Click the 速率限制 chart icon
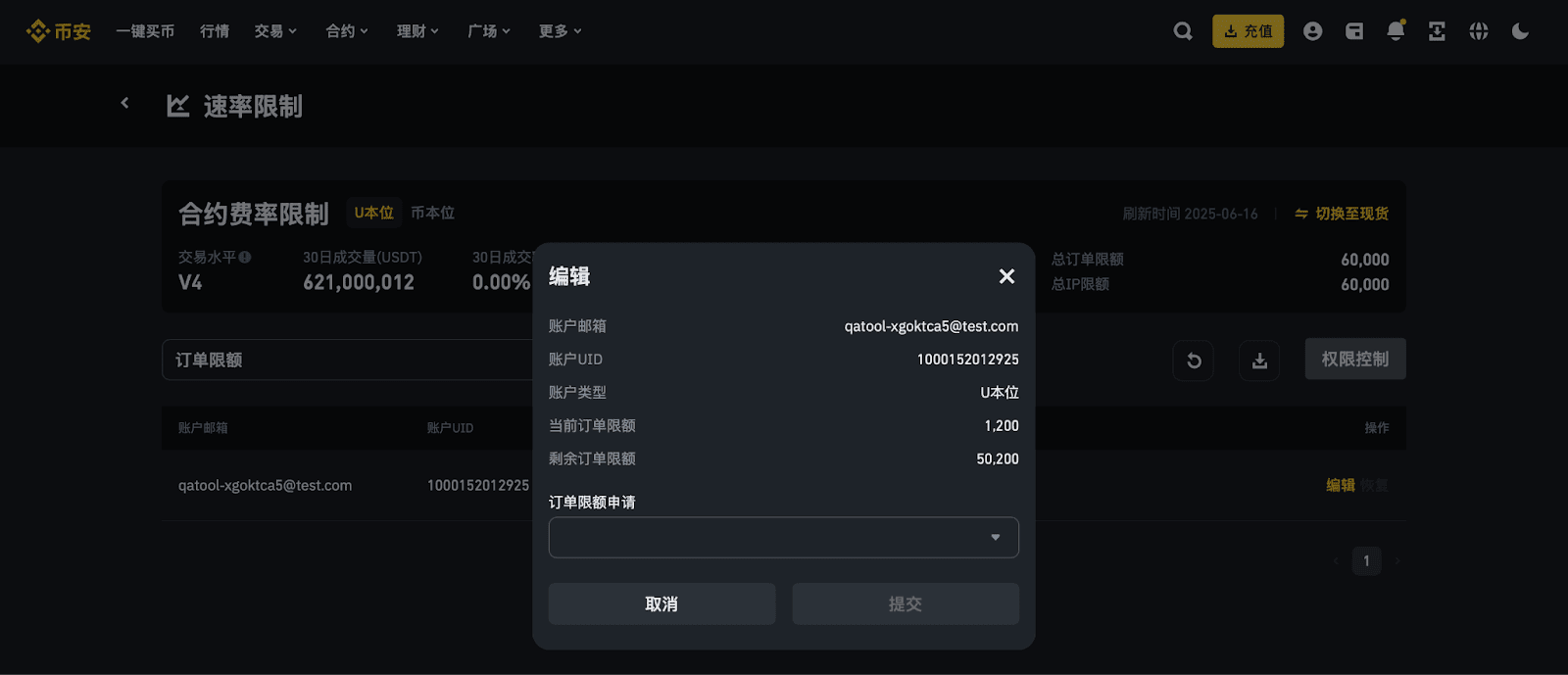1568x675 pixels. click(x=177, y=106)
